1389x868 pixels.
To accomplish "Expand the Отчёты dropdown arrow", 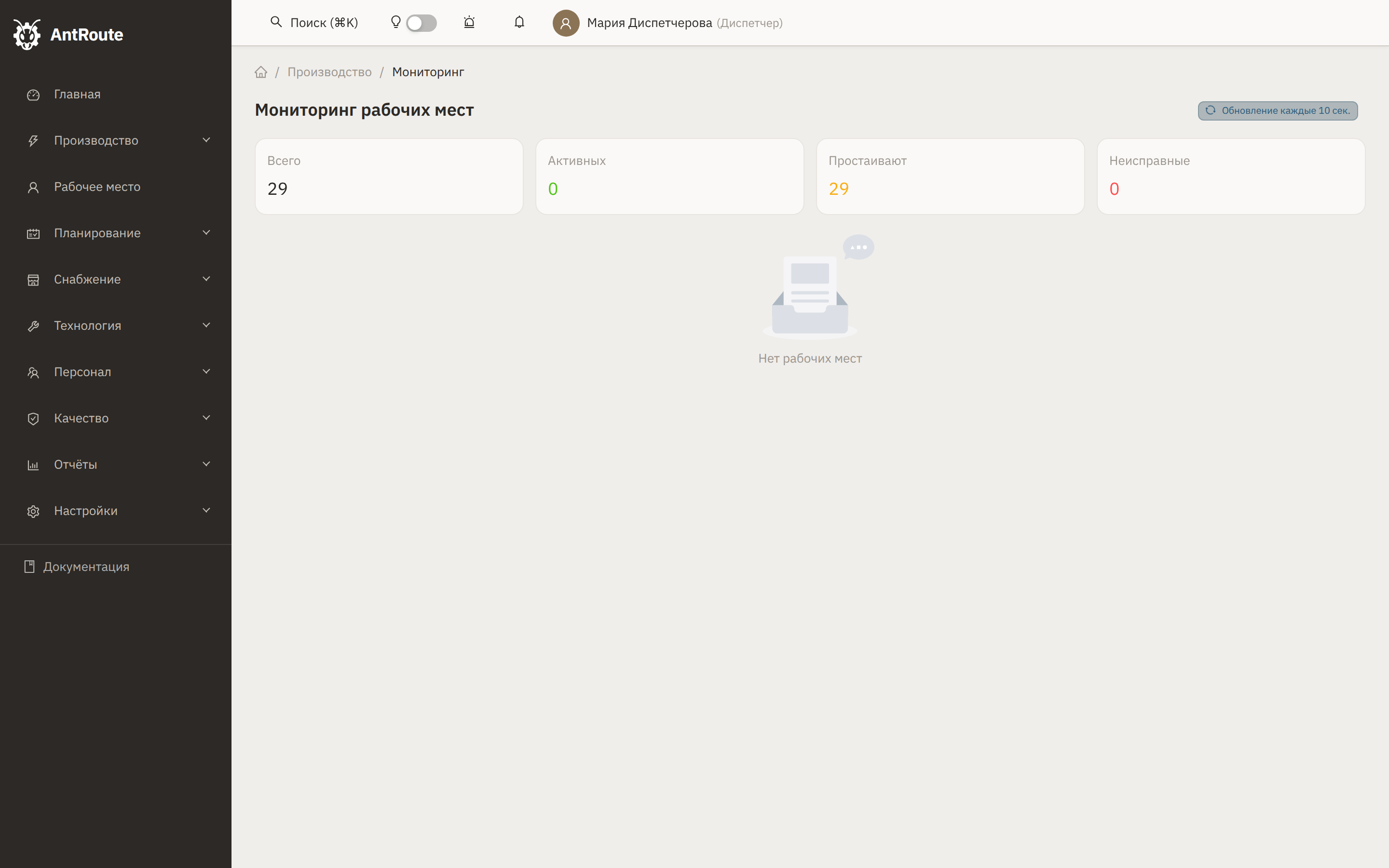I will tap(206, 464).
